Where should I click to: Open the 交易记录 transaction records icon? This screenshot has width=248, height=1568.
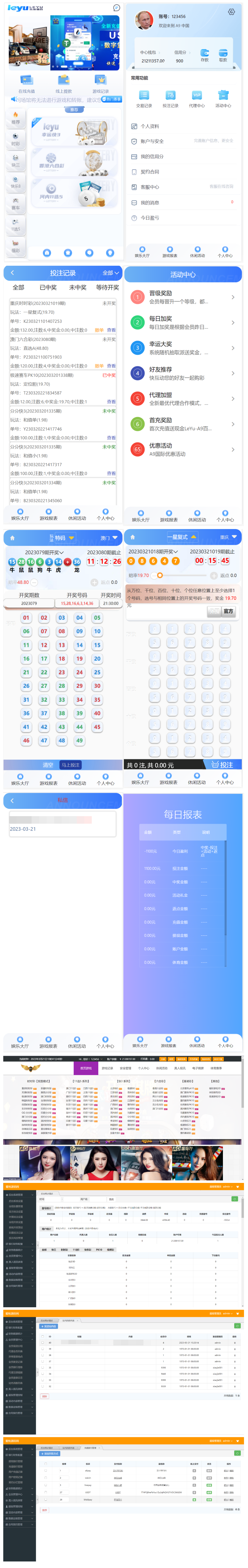point(144,95)
